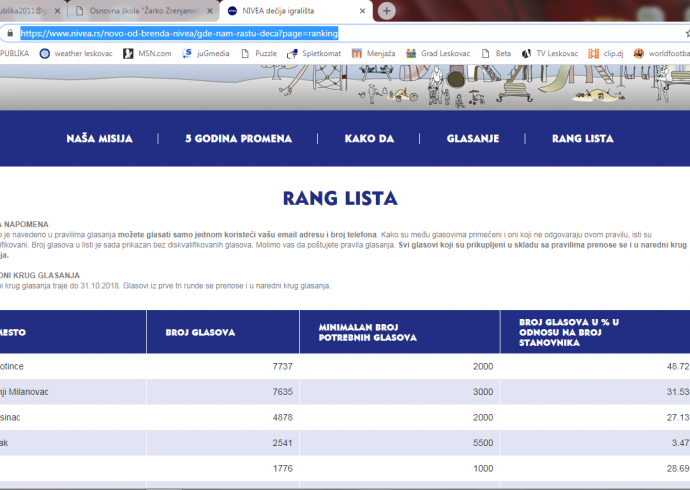Select vote count 1776
Viewport: 690px width, 490px height.
283,468
